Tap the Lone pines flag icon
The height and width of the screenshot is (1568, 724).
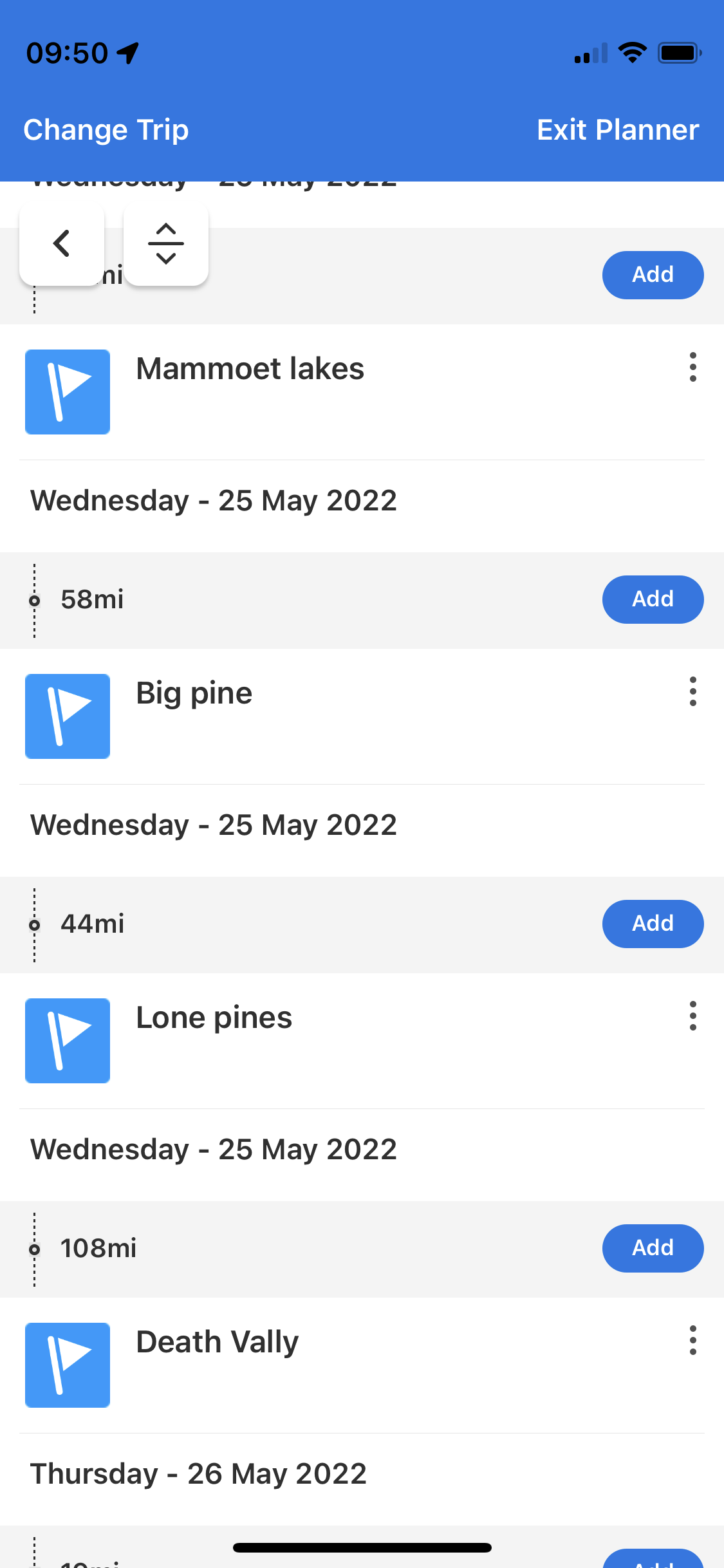[68, 1041]
